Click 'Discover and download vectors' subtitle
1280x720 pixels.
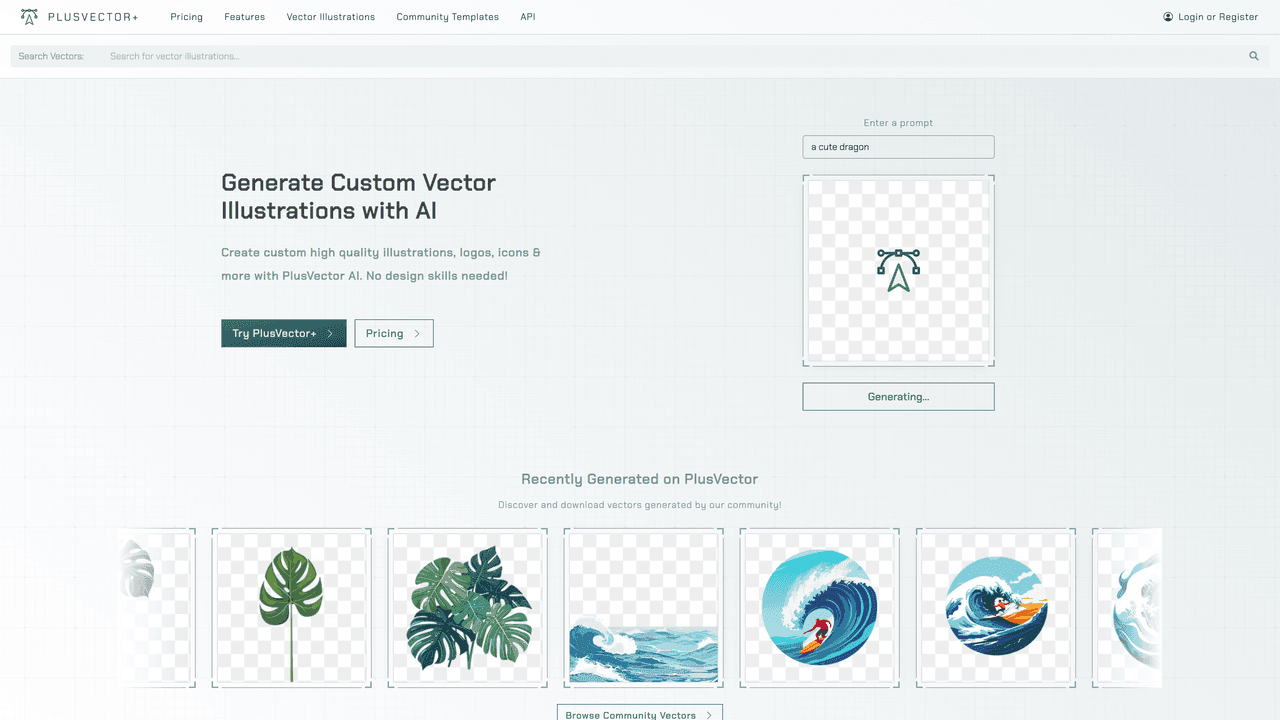pos(640,505)
